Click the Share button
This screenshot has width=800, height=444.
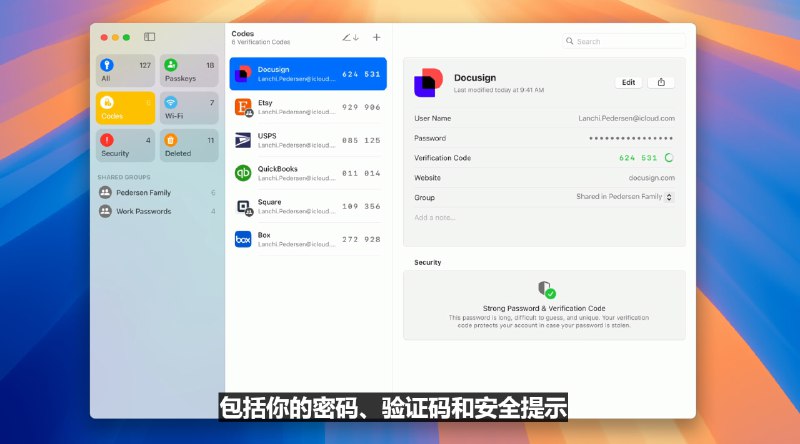(661, 82)
